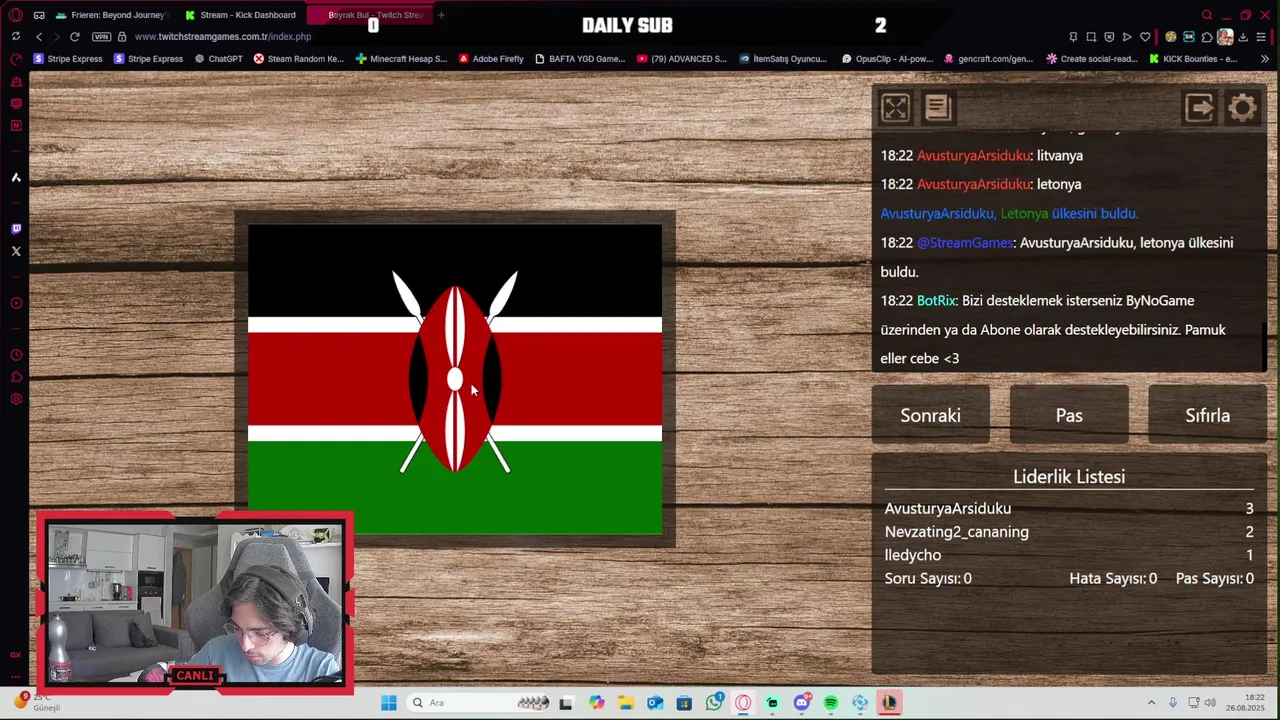Open Minecraft Hesap S... bookmark
Screen dimensions: 1280x720
click(x=402, y=59)
